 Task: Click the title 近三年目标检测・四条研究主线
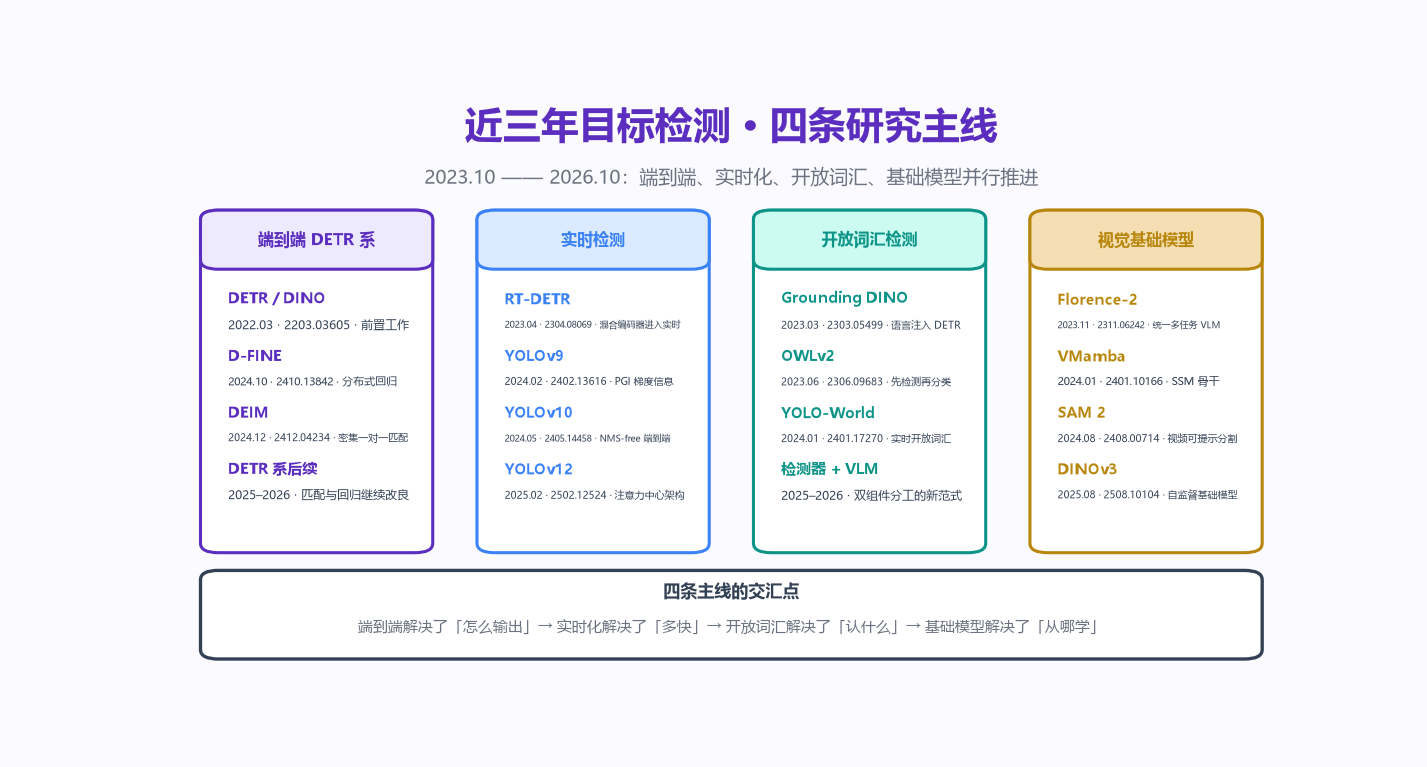731,128
